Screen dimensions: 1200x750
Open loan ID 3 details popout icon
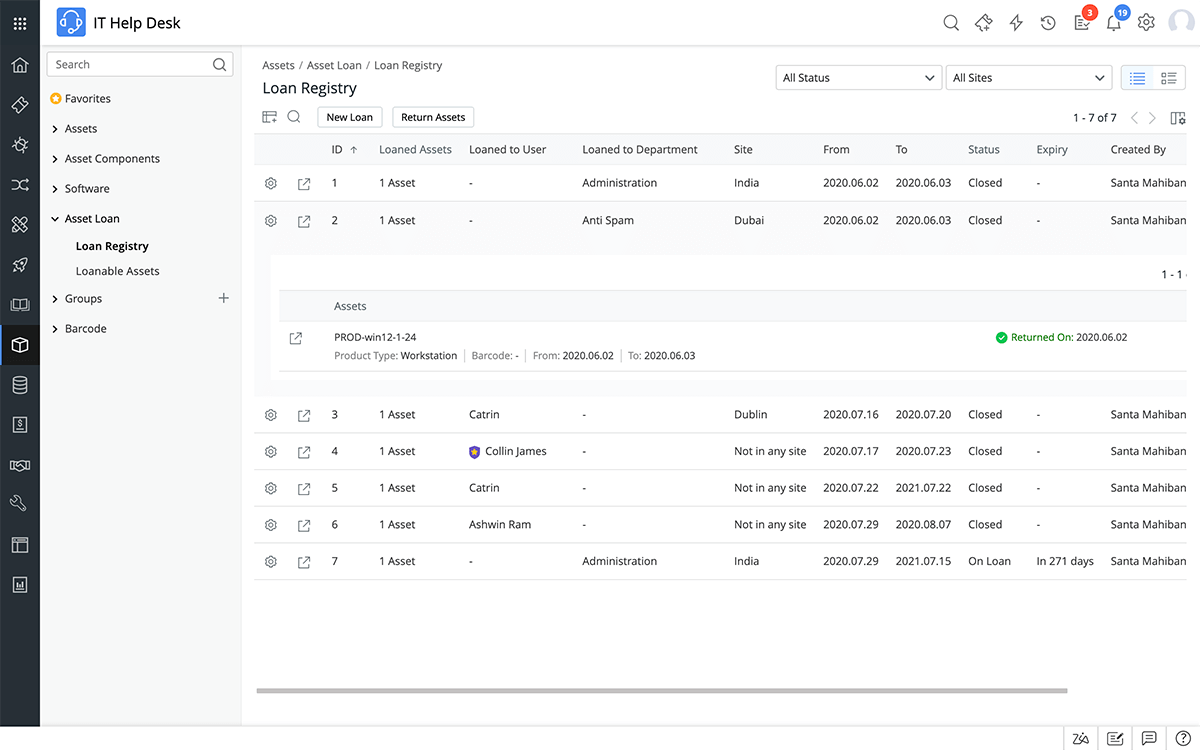pyautogui.click(x=304, y=415)
